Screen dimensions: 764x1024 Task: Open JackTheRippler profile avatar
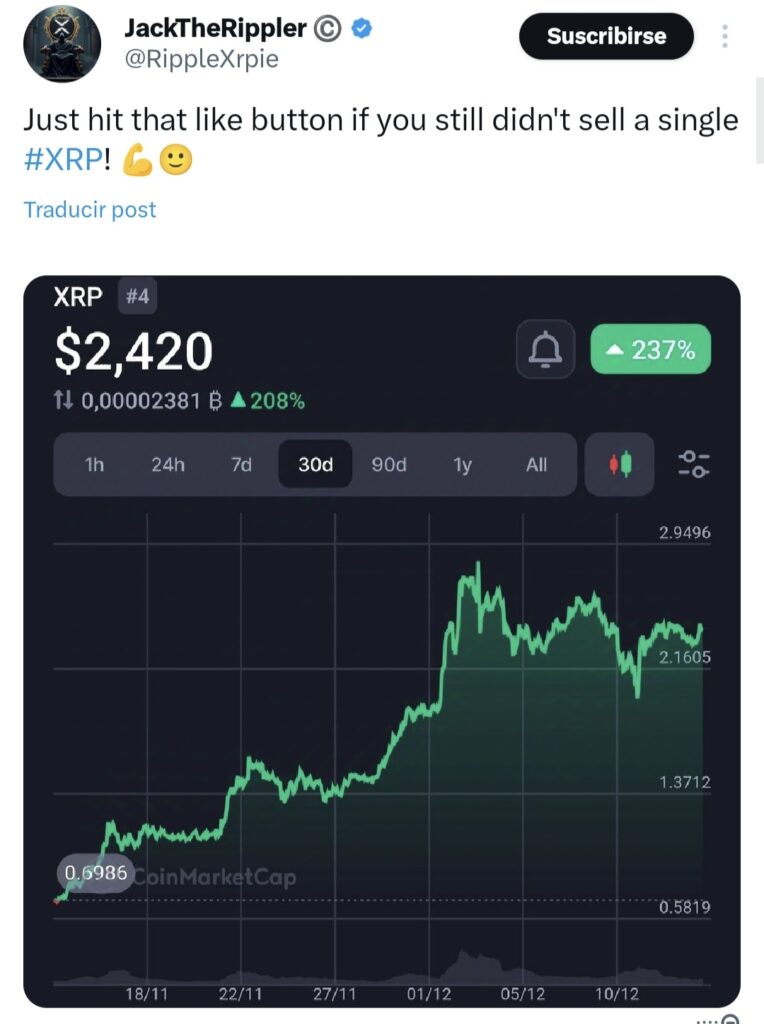[x=61, y=41]
